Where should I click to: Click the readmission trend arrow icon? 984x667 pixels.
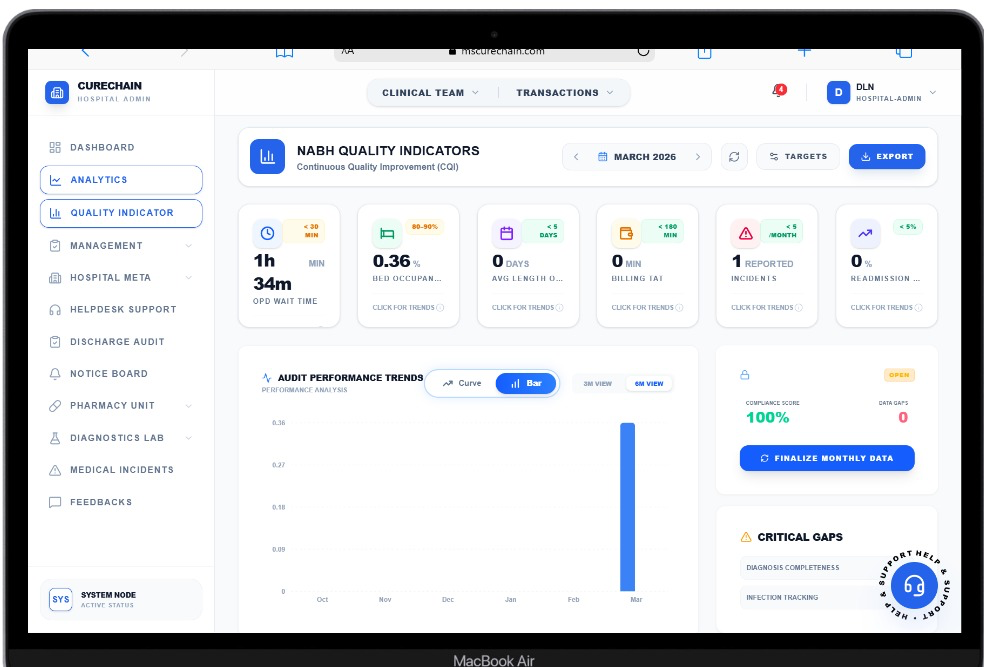pos(864,234)
